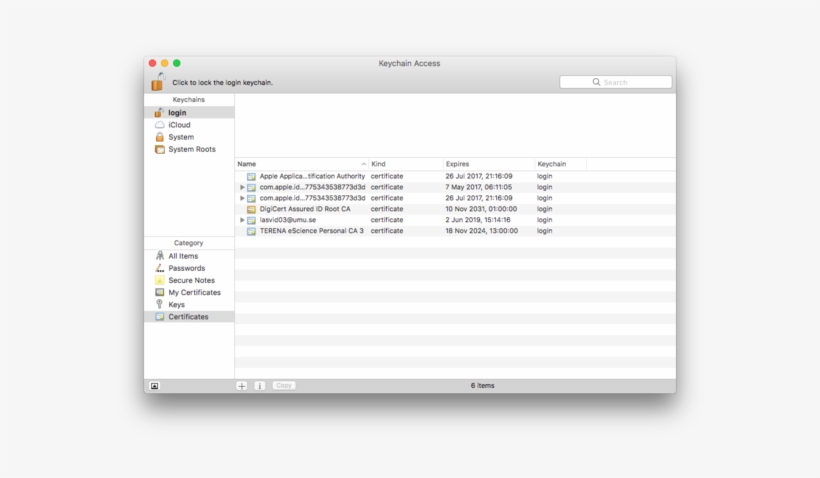The image size is (820, 478).
Task: Show All Items category
Action: (189, 256)
